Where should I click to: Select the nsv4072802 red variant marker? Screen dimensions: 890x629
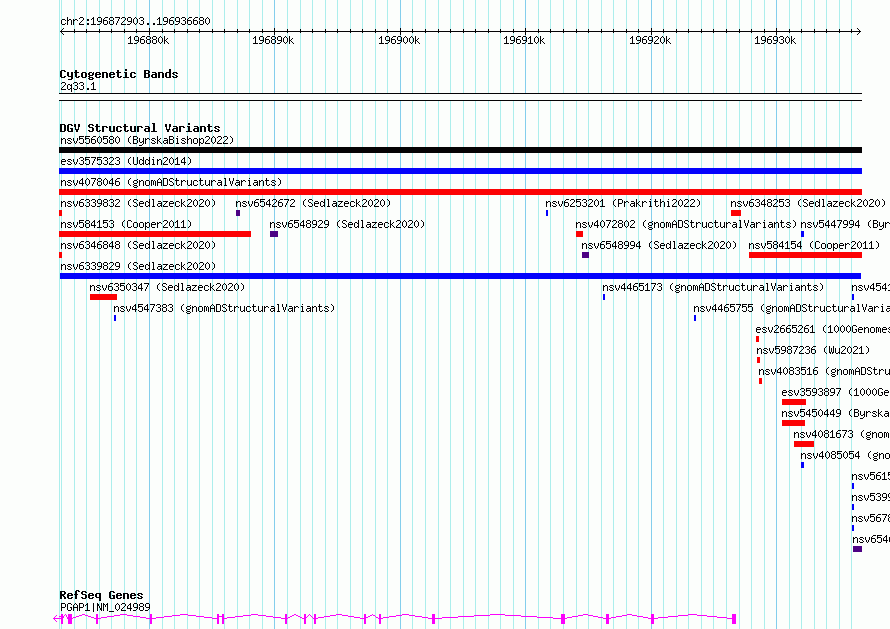point(579,234)
